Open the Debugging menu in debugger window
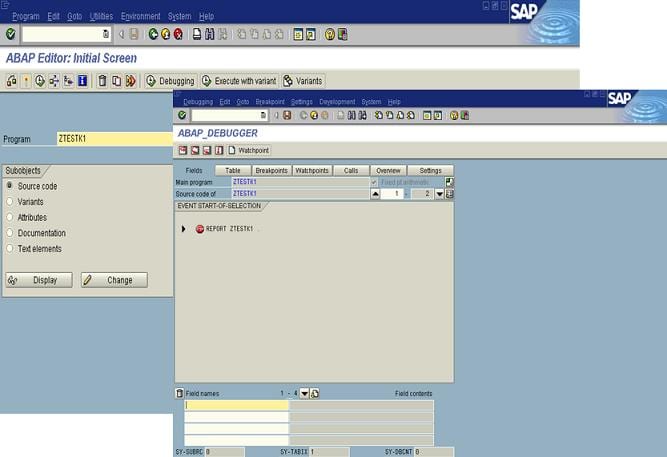The height and width of the screenshot is (457, 667). click(198, 102)
